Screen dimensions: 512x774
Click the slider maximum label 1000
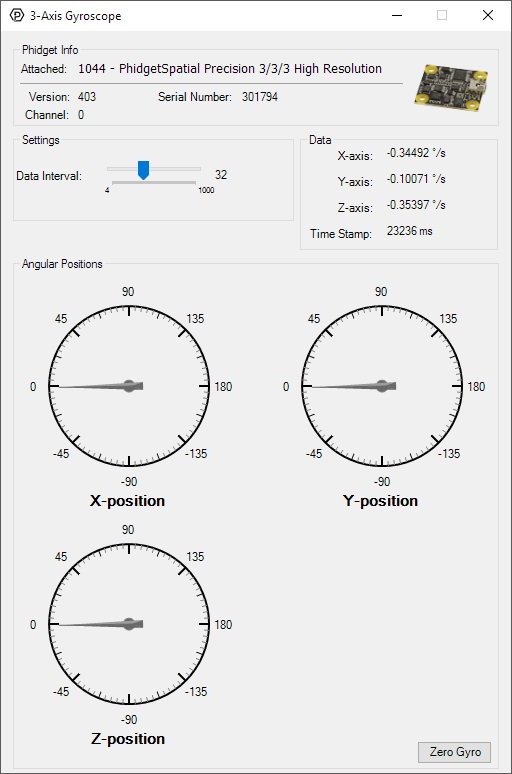point(206,190)
